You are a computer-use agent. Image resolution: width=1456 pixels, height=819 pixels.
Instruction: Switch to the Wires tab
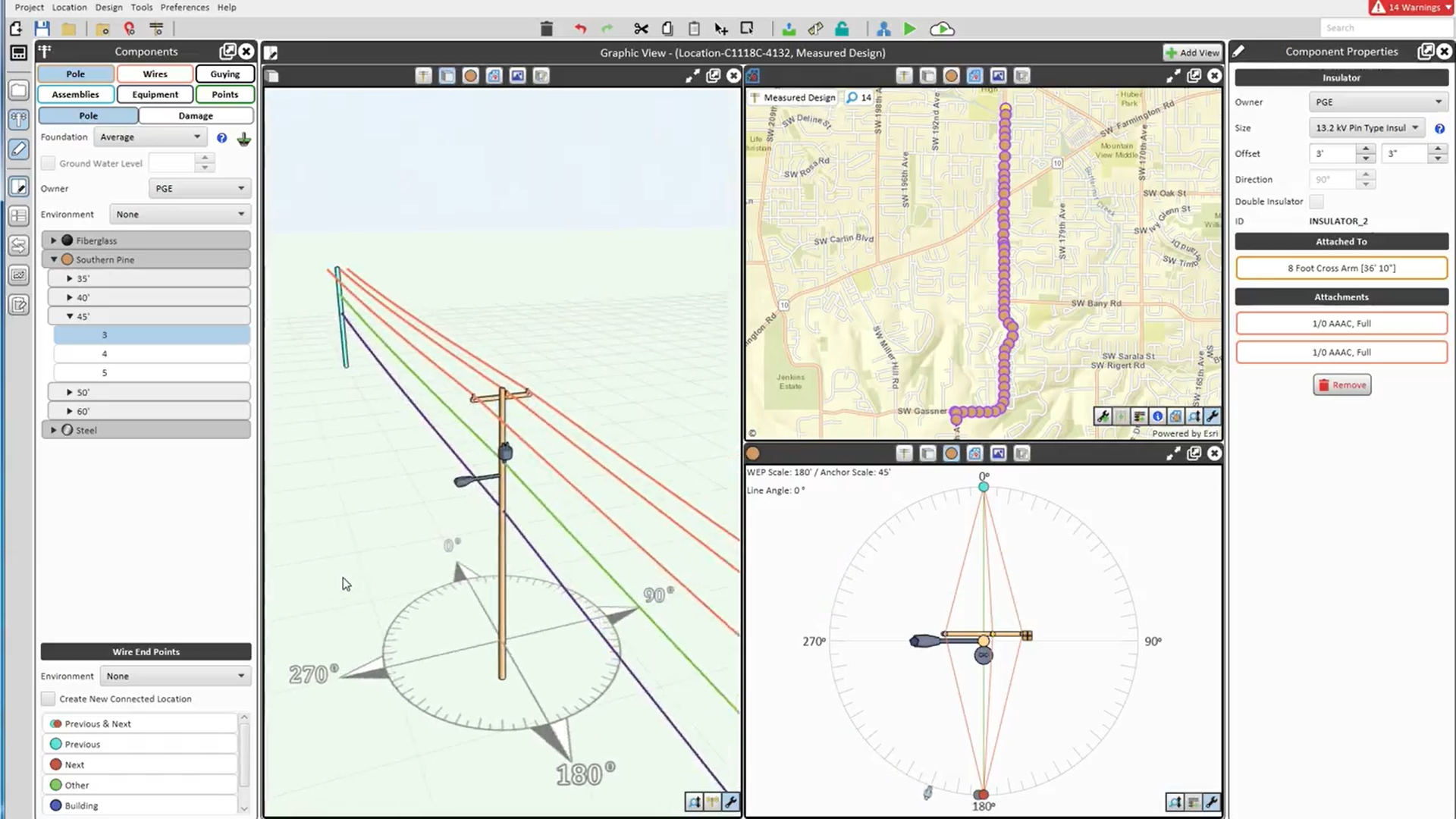tap(155, 74)
